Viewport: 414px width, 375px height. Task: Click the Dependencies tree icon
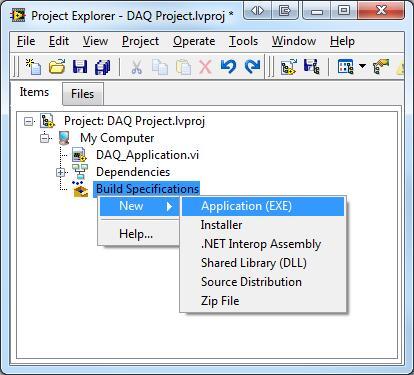[x=80, y=172]
